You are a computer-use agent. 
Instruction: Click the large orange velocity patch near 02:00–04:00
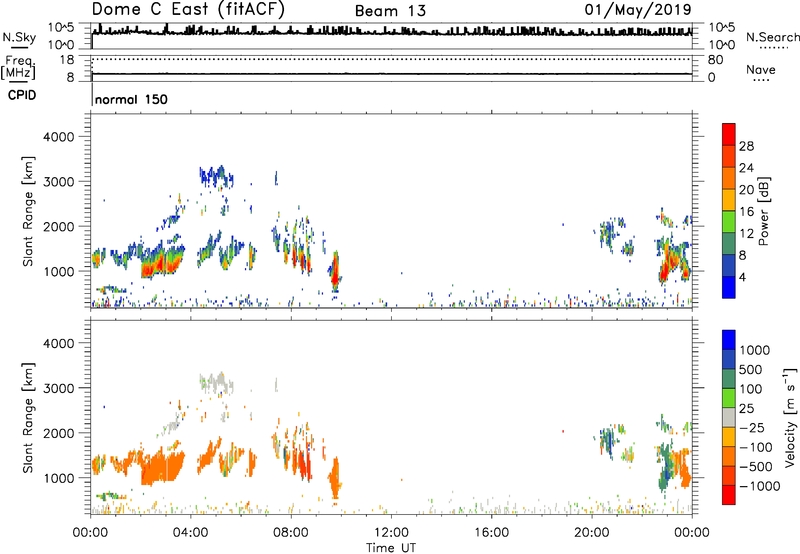tap(162, 467)
